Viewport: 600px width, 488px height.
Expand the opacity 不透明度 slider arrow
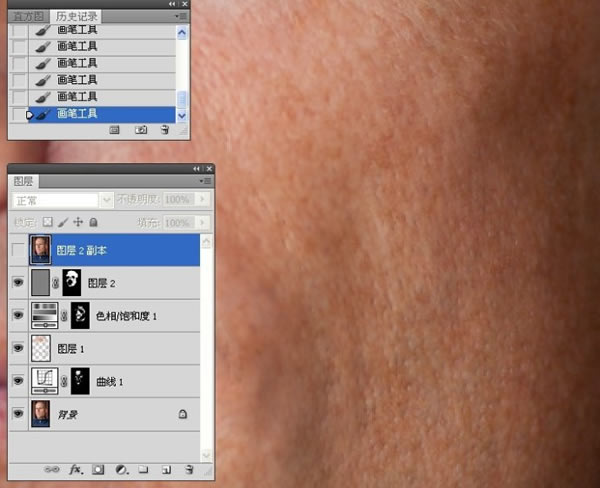[202, 199]
